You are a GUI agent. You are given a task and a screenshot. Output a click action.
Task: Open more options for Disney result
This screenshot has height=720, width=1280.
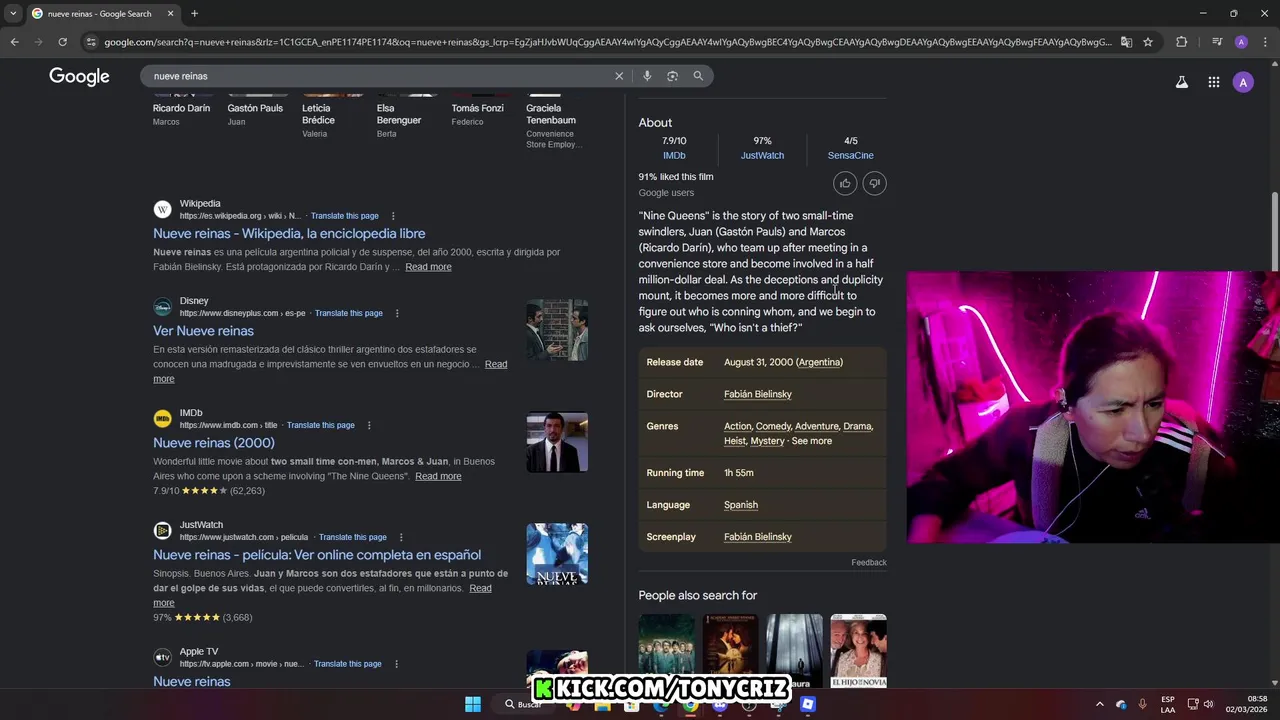[397, 313]
